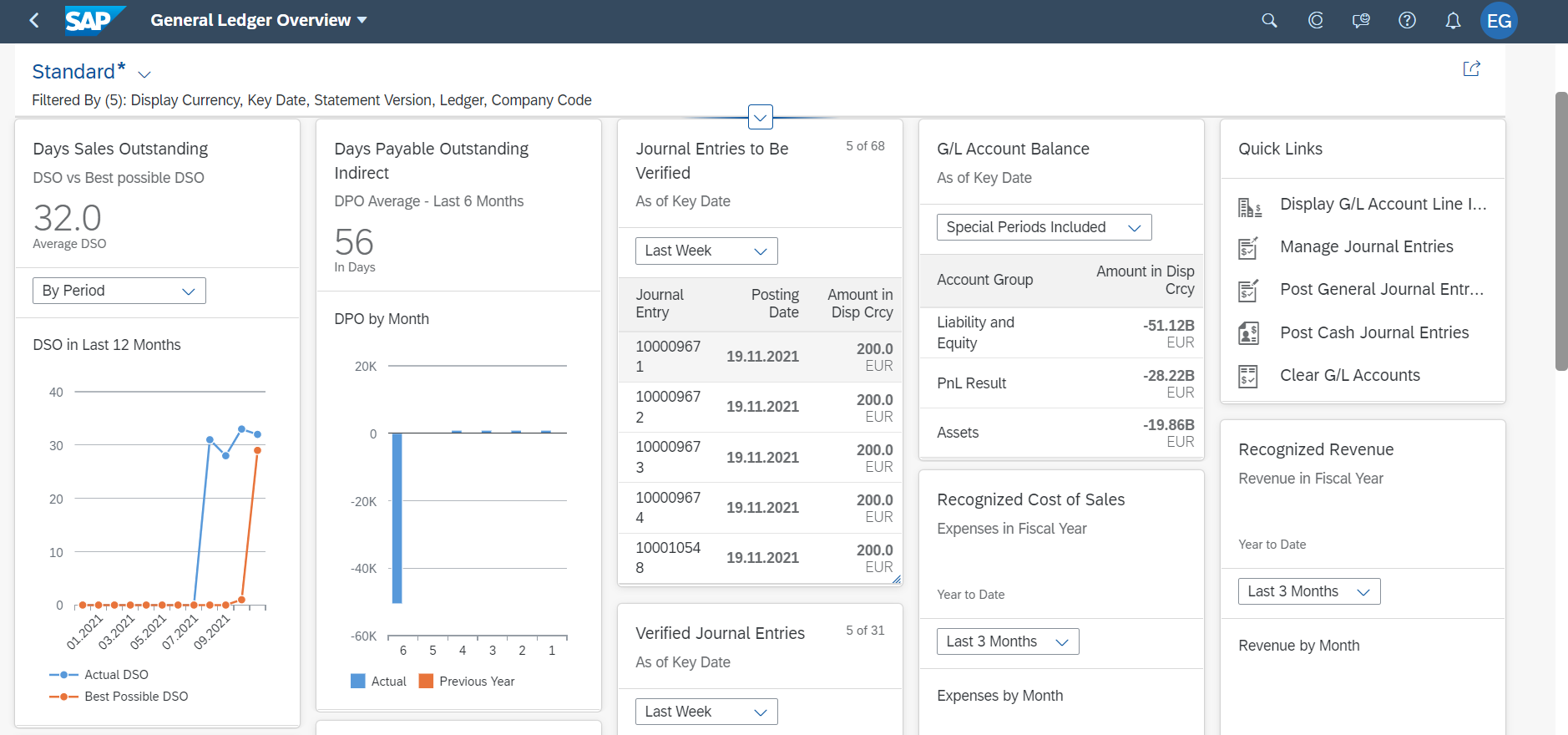
Task: Expand the collapsed filter bar header
Action: [761, 117]
